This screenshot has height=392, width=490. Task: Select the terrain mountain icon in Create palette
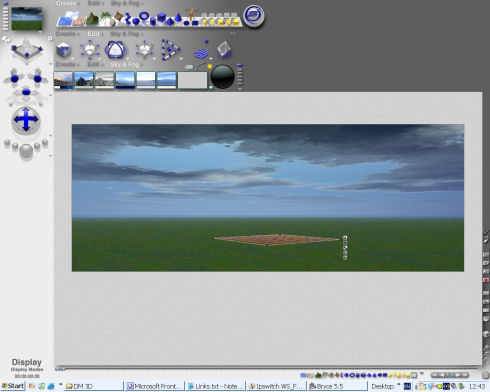coord(92,19)
